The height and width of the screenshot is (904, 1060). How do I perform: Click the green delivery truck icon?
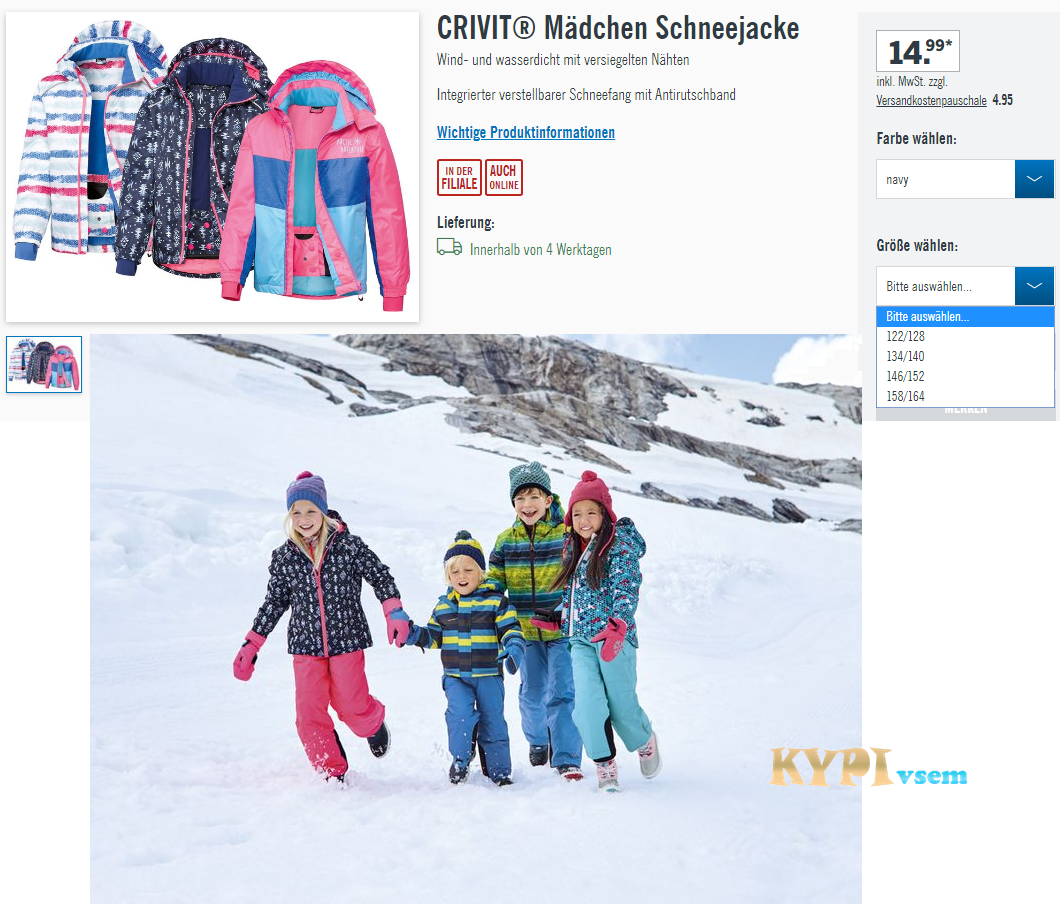click(449, 247)
